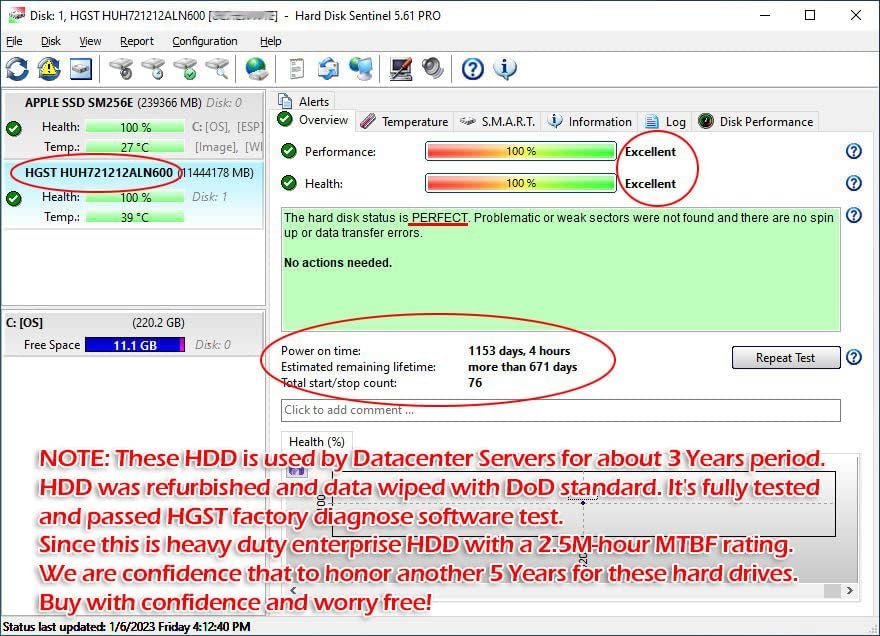
Task: Switch to the Information tab
Action: tap(590, 121)
